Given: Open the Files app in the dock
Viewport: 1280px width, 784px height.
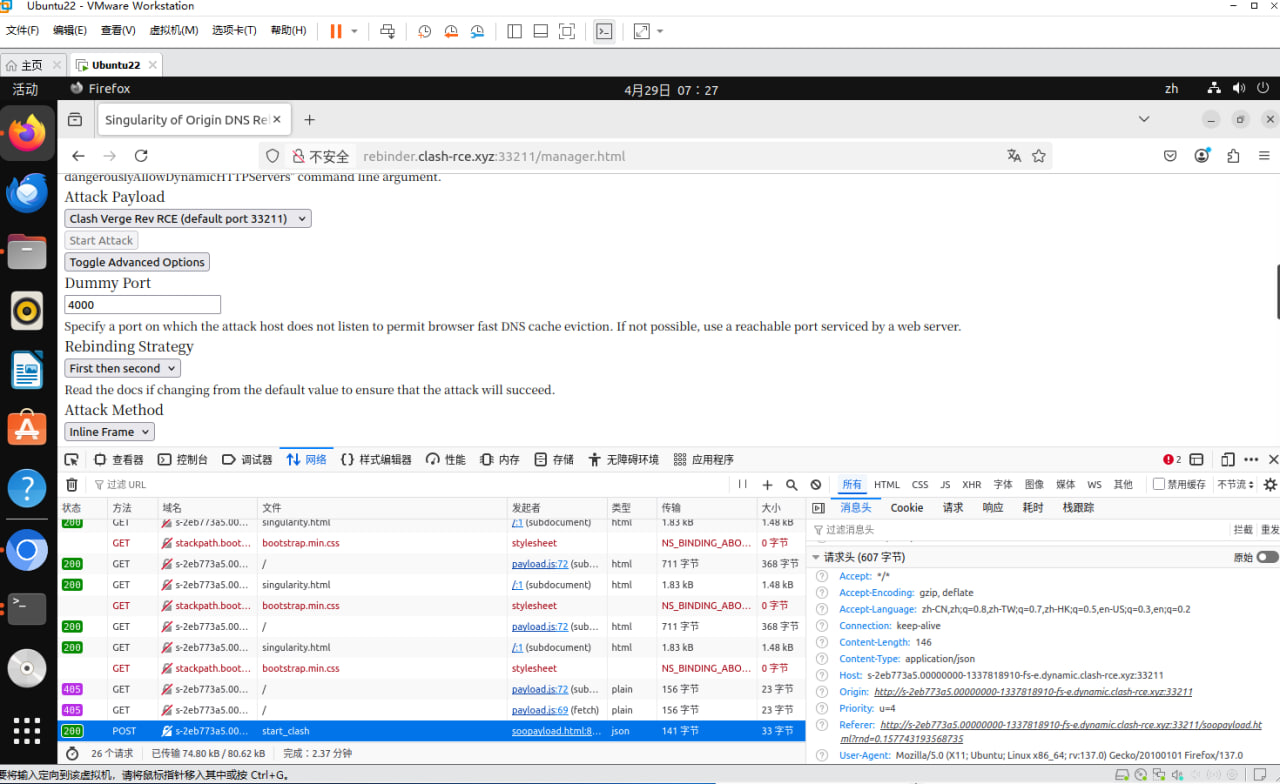Looking at the screenshot, I should (x=27, y=251).
